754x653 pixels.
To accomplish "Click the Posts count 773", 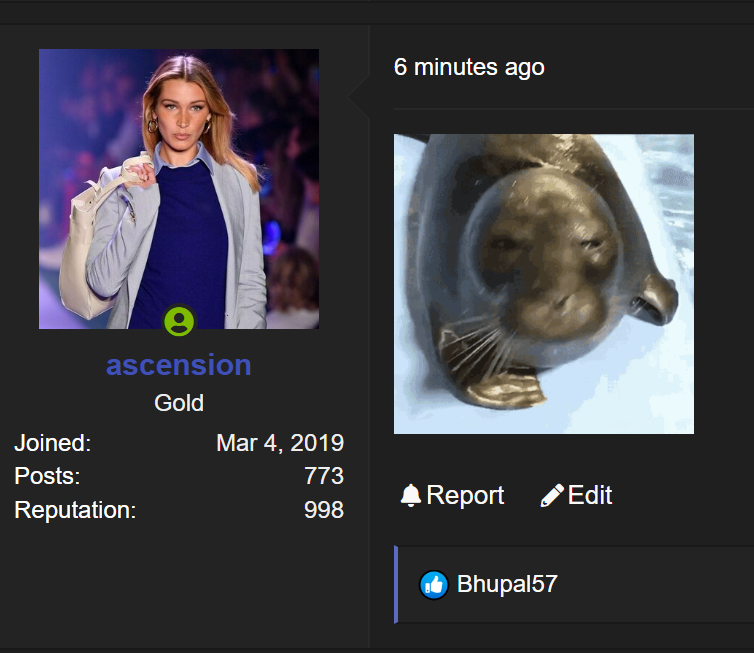I will 324,476.
